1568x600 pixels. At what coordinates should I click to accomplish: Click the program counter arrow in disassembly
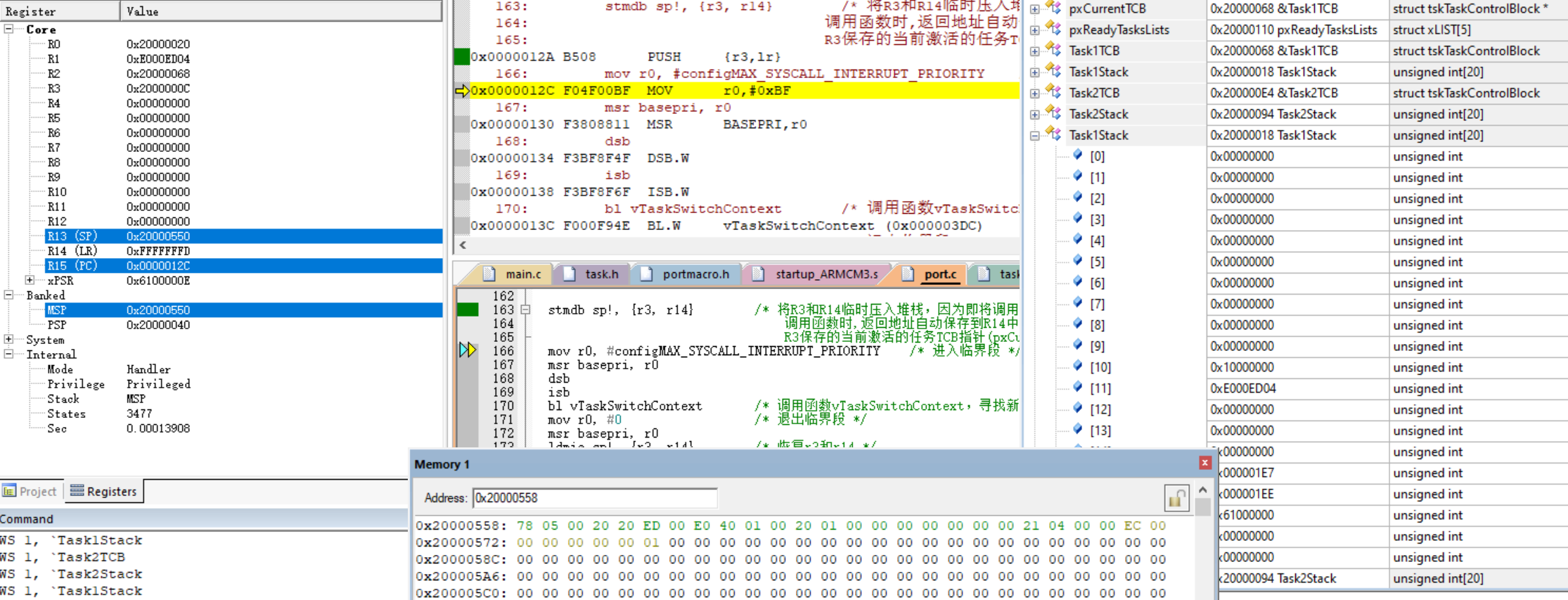(461, 91)
